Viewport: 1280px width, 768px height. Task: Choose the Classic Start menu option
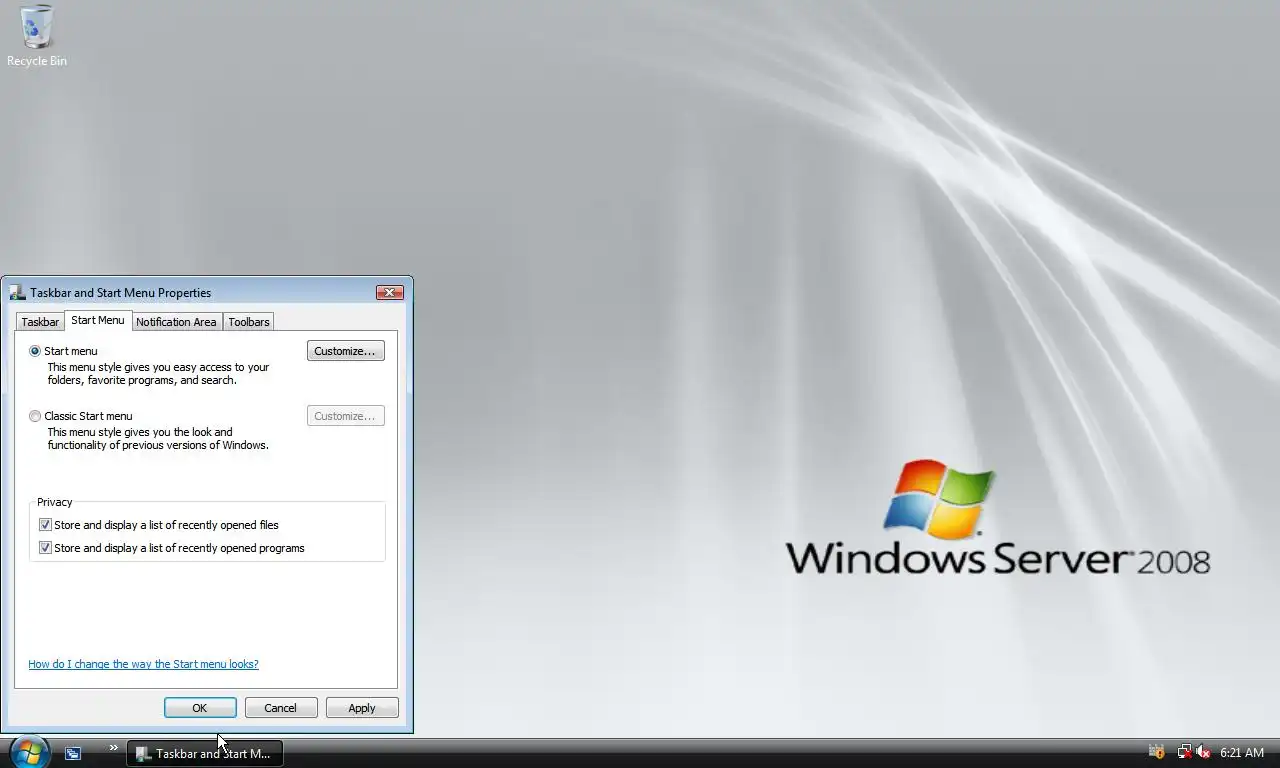tap(35, 416)
